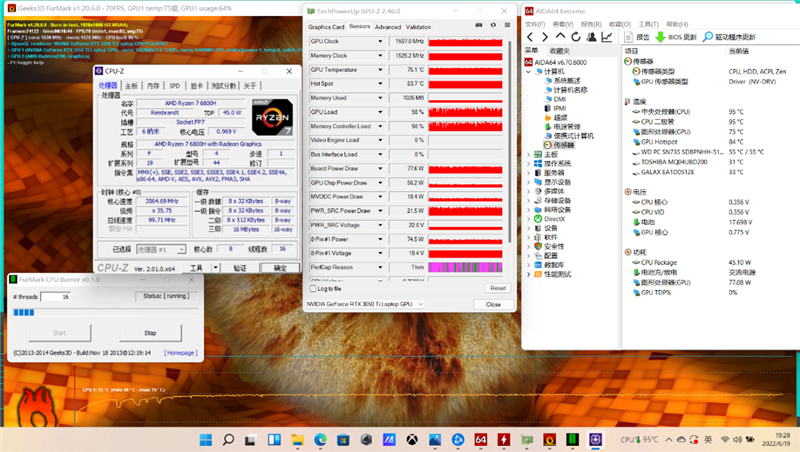Select DirectX item in AIDA64 tree

point(549,219)
